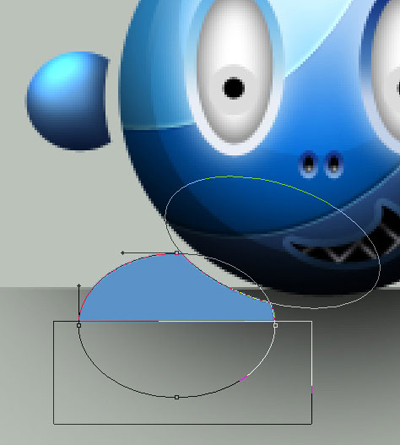Select the left path node on the rectangle's top edge
Image resolution: width=400 pixels, height=445 pixels.
(x=79, y=325)
